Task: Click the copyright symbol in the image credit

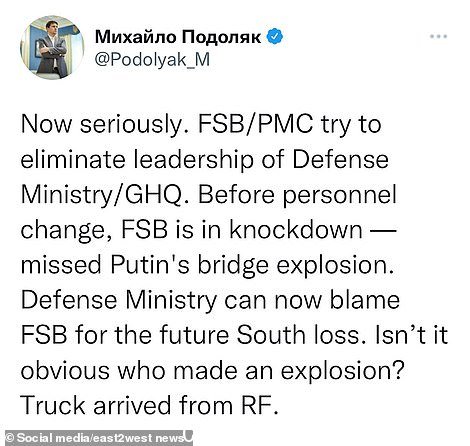Action: click(10, 438)
